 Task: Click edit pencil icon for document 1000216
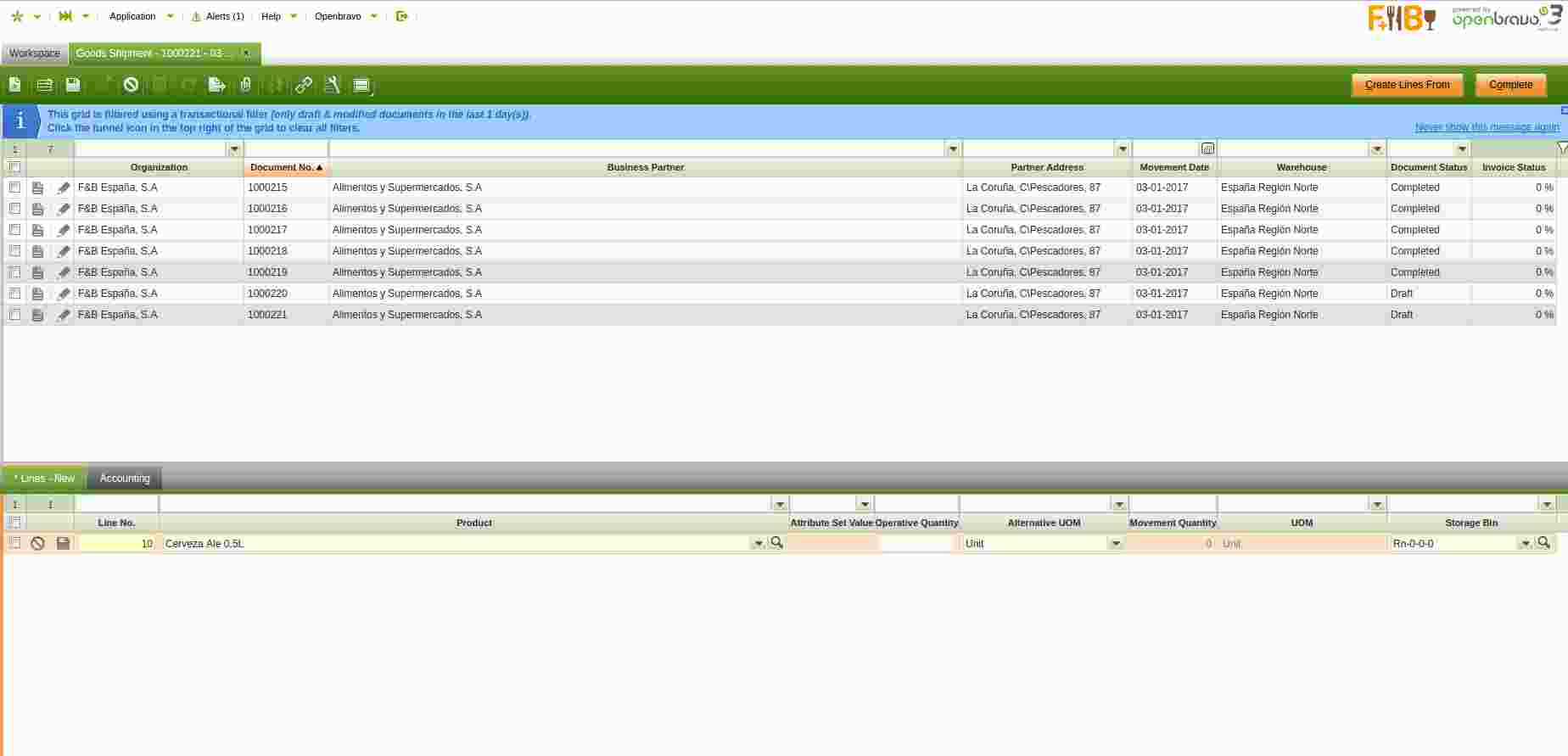pyautogui.click(x=64, y=209)
